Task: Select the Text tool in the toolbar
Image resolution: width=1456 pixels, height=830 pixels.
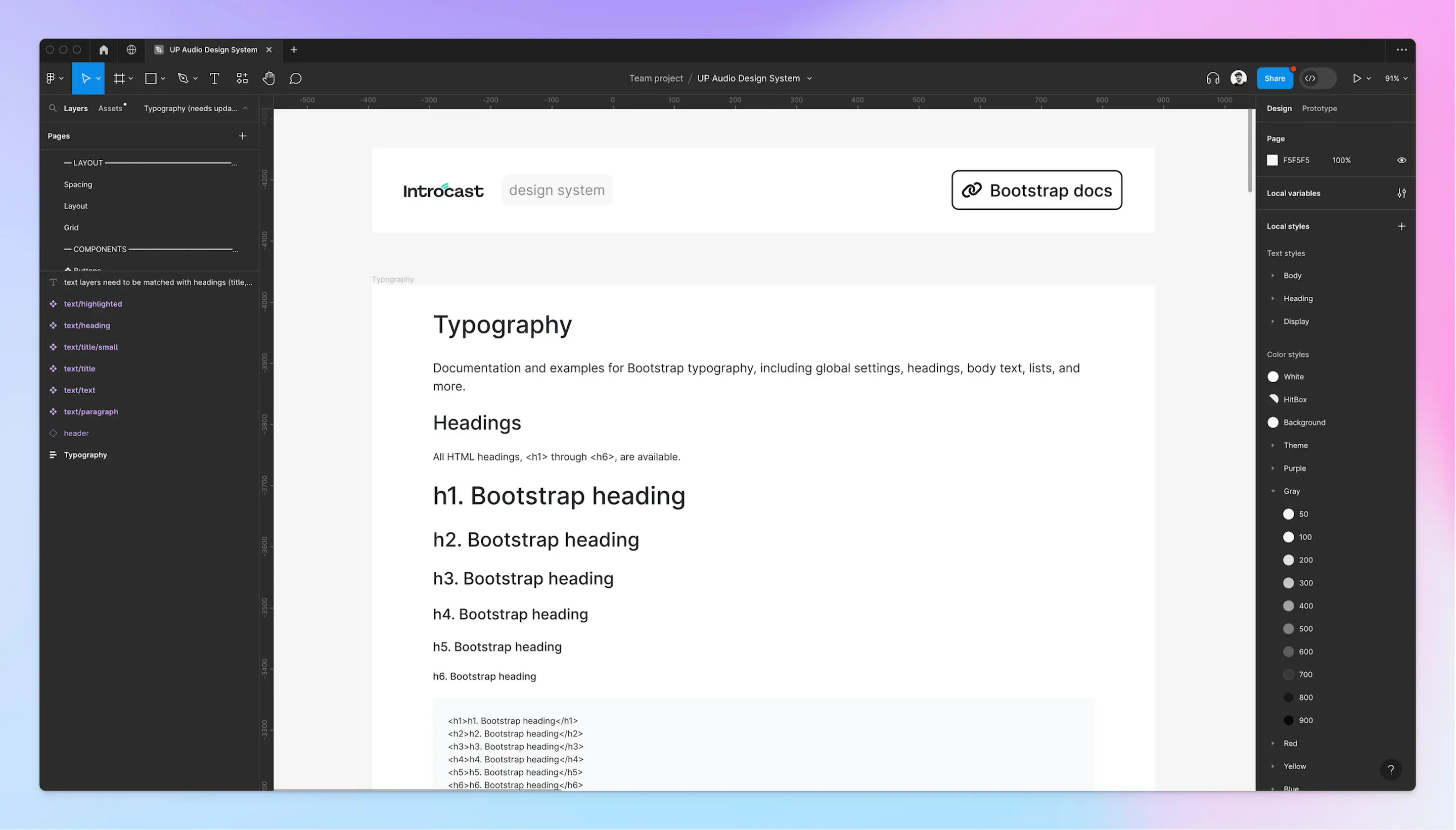Action: point(214,78)
